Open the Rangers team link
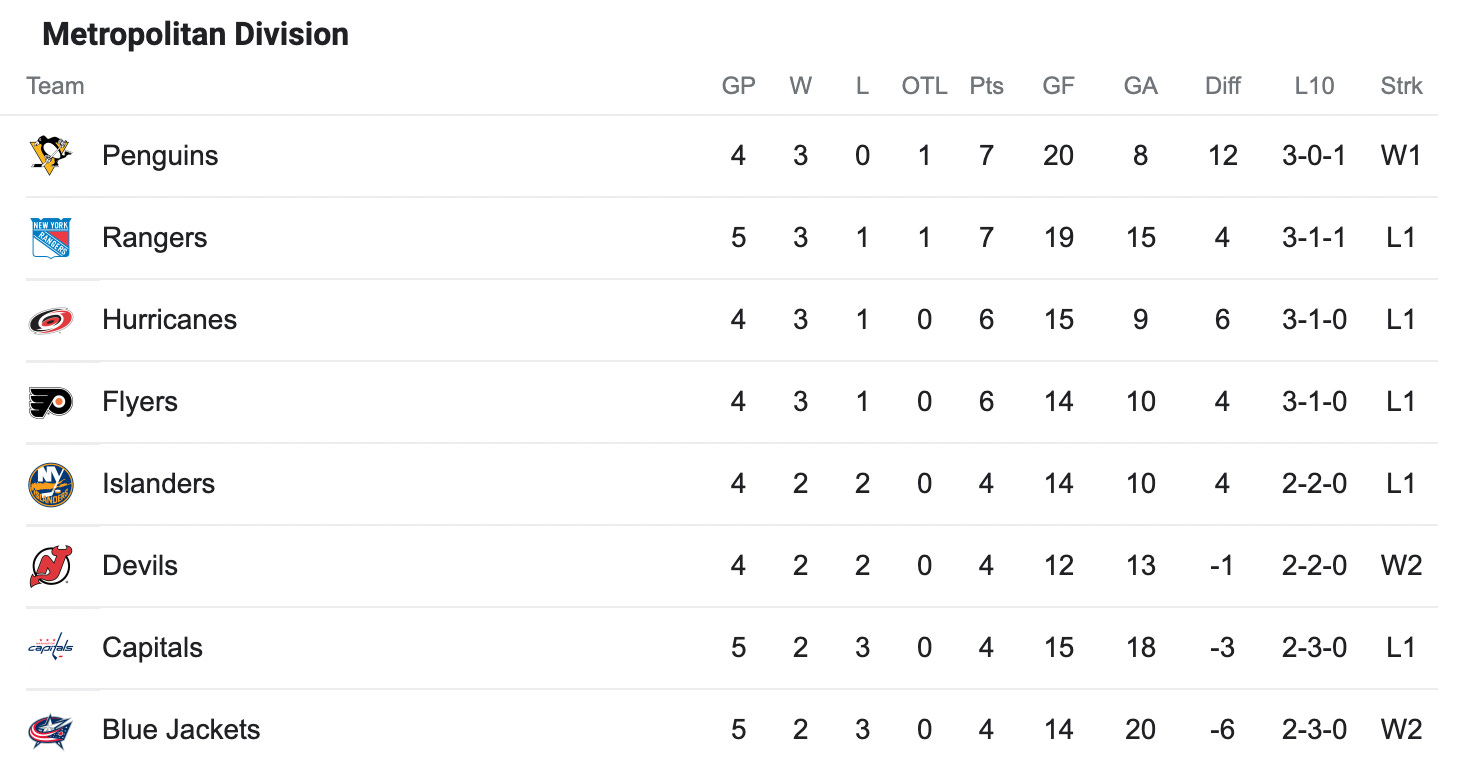1474x772 pixels. [155, 238]
